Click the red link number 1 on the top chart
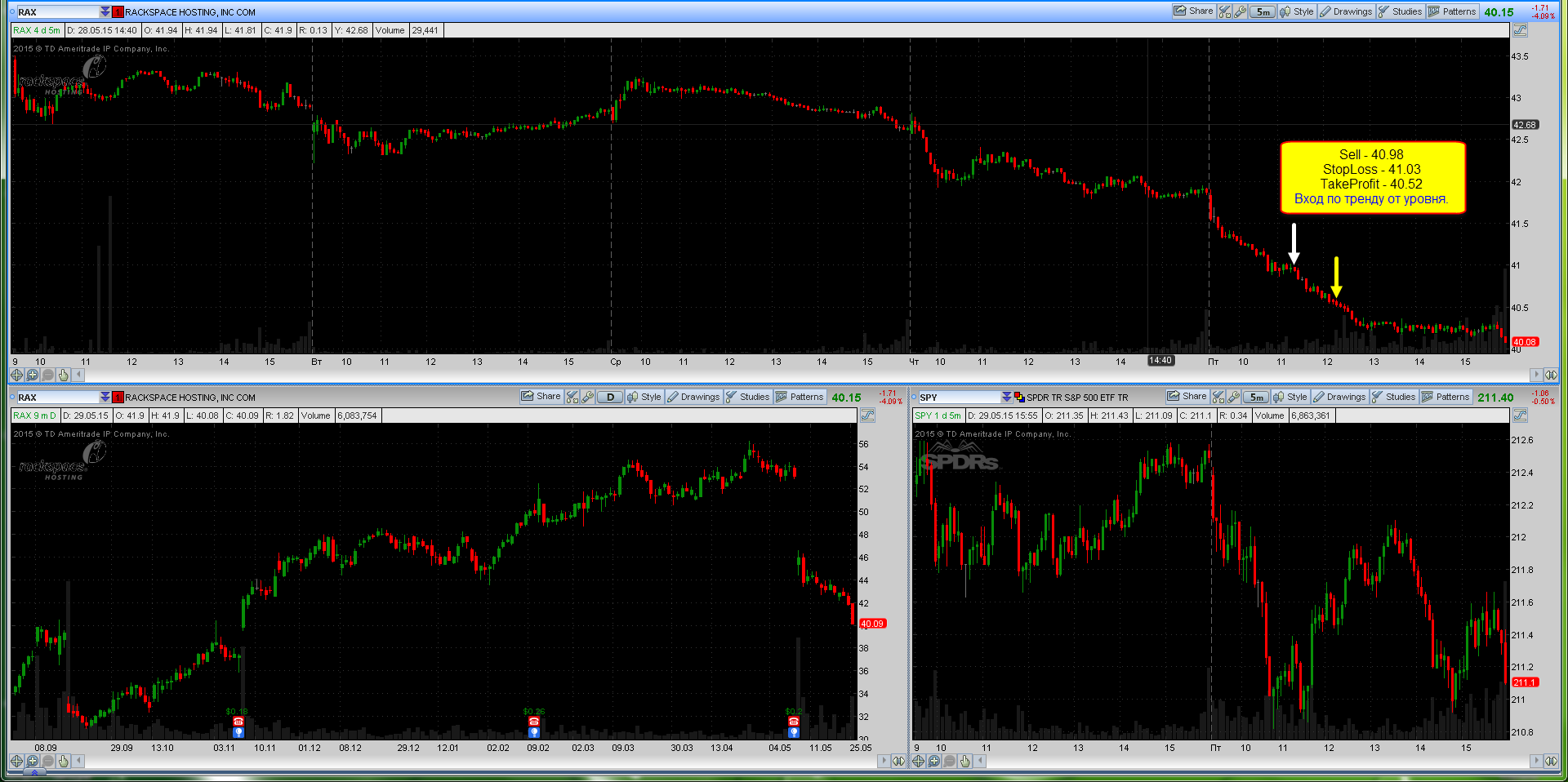Viewport: 1568px width, 782px height. (x=118, y=12)
